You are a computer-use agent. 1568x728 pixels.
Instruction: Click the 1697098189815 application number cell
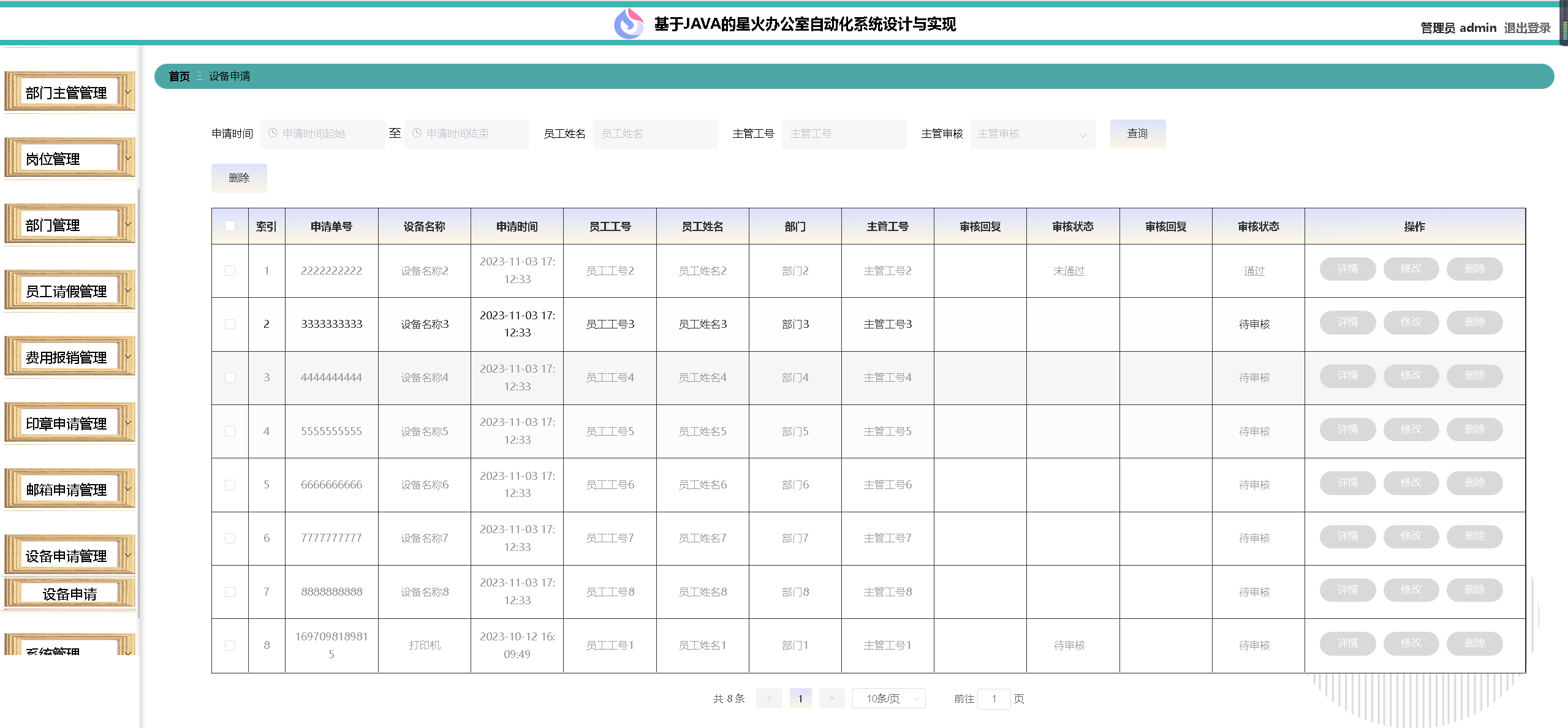(x=331, y=645)
